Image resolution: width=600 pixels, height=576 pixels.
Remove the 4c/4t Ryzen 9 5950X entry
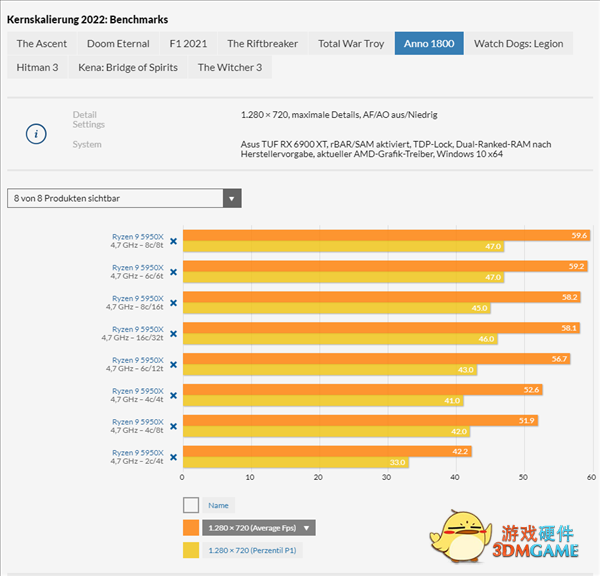click(x=173, y=396)
